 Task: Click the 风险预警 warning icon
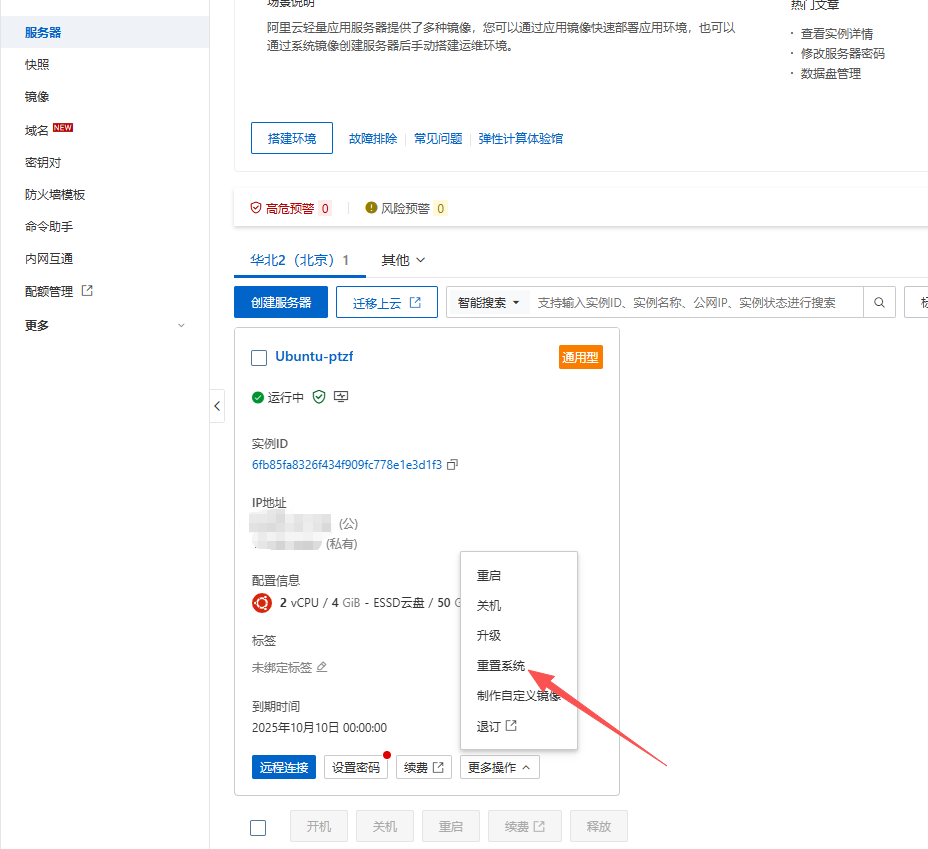tap(371, 208)
